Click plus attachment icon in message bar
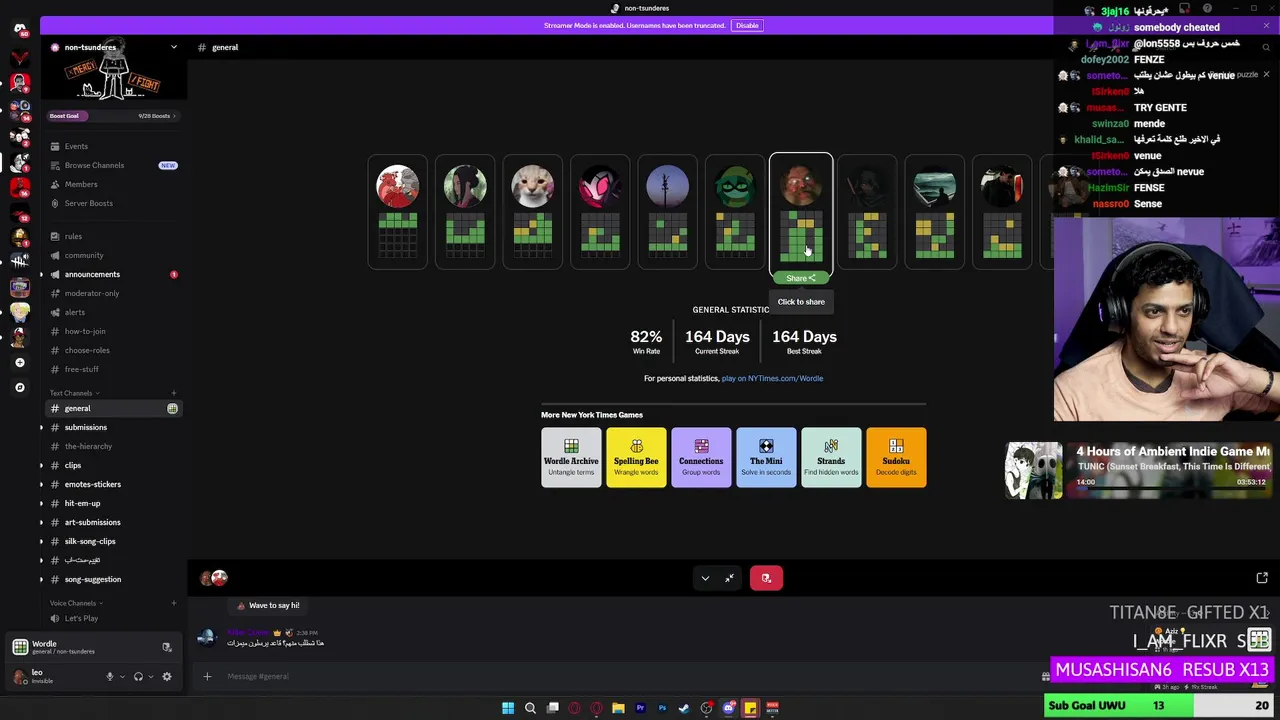 pyautogui.click(x=207, y=676)
